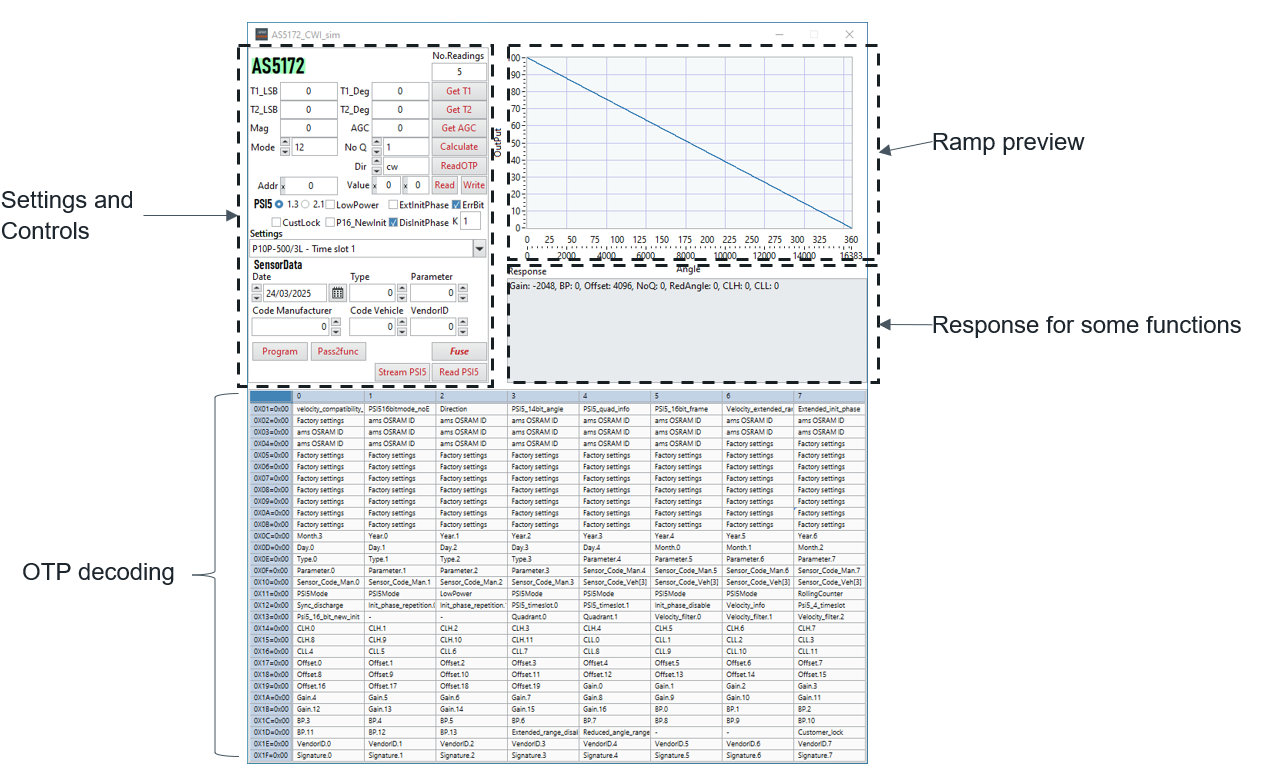Start the Program button
1267x771 pixels.
(x=280, y=352)
